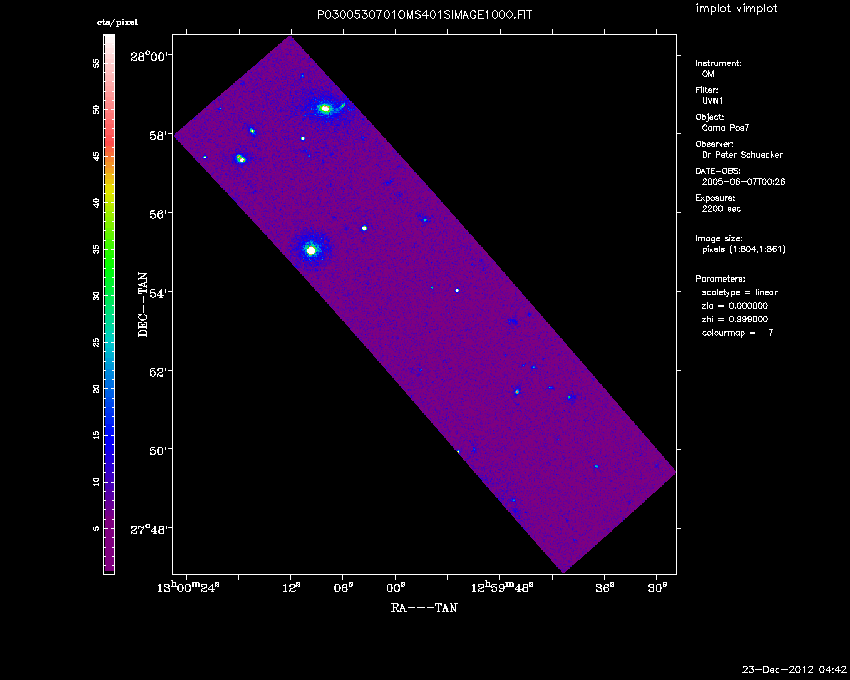Click declination tick label 28°00'
Screen dimensions: 850x680
pos(151,56)
